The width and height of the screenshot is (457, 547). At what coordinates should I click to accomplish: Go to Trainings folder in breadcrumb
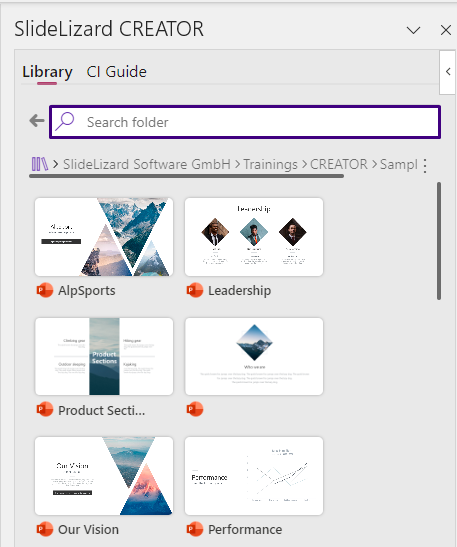(270, 164)
